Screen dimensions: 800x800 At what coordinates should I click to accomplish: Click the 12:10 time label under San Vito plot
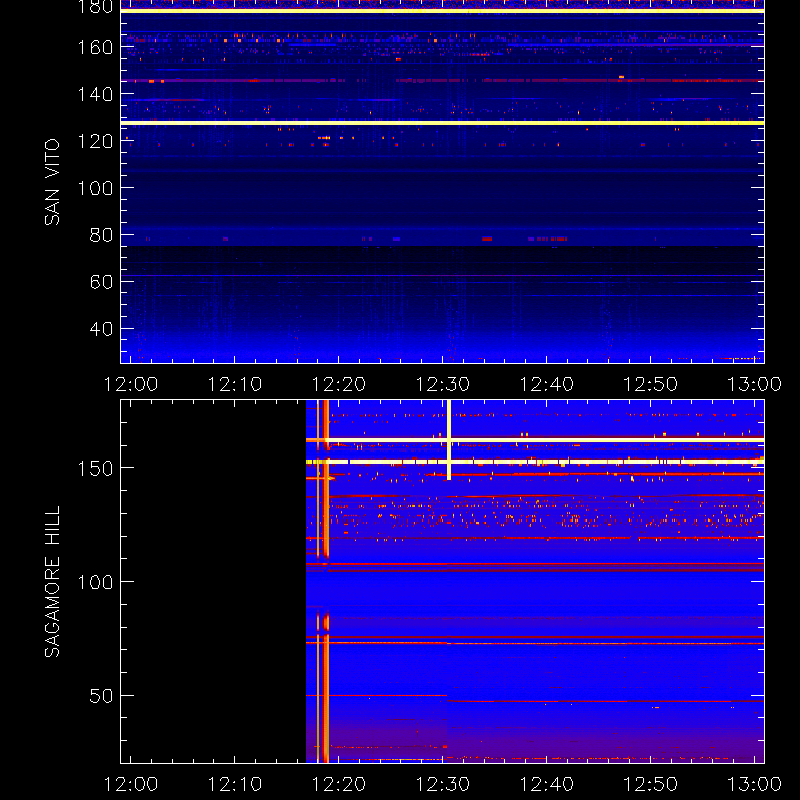(235, 384)
